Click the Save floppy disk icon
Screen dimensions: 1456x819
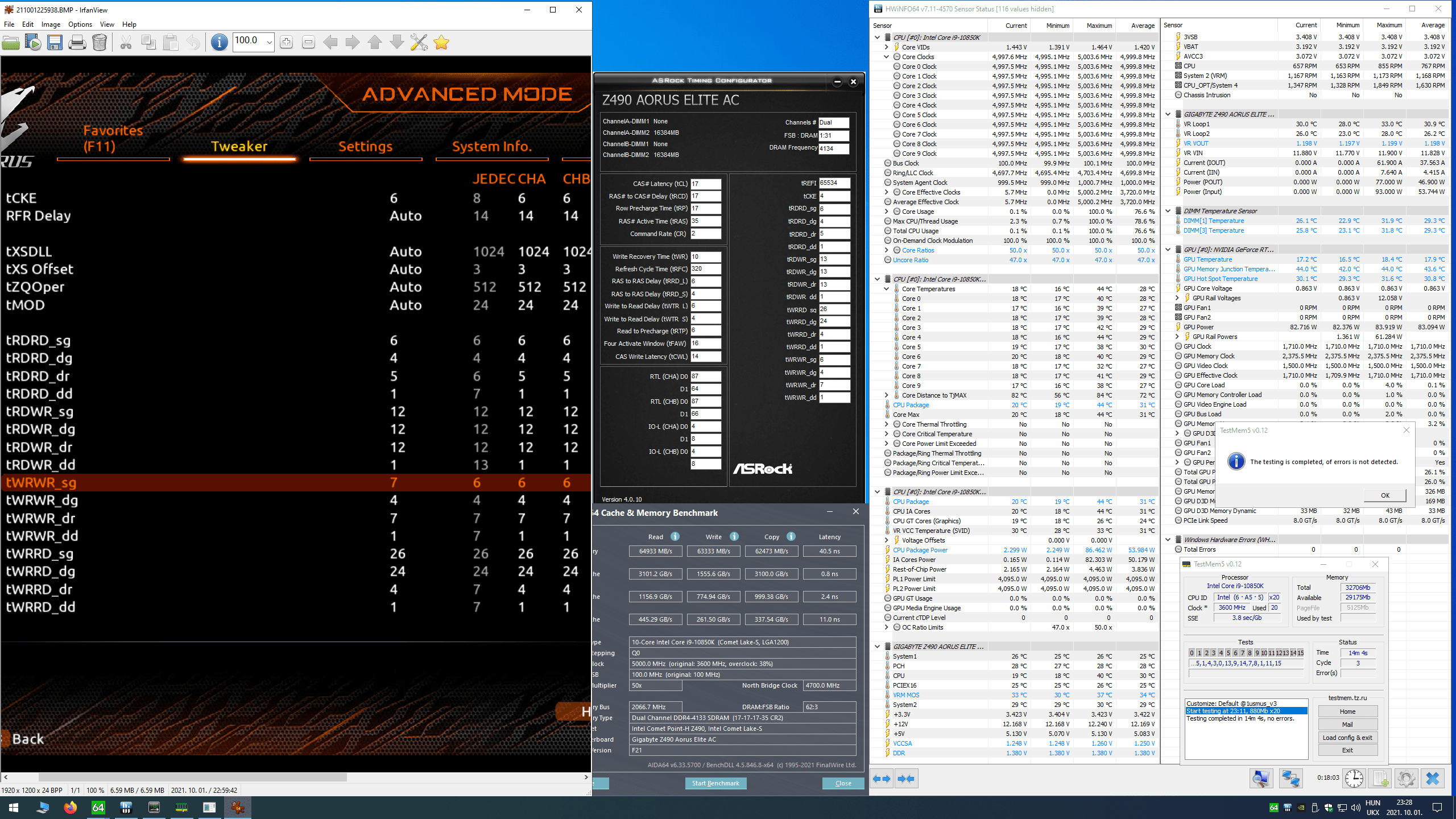[55, 43]
